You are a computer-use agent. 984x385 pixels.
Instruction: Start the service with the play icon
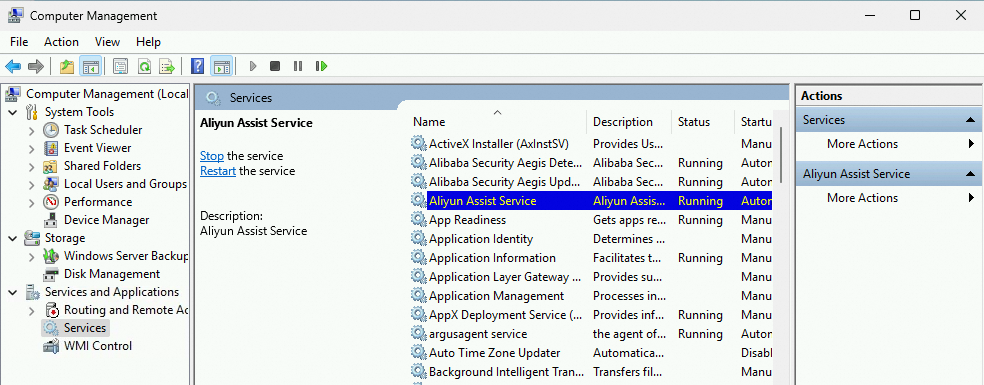(x=253, y=66)
